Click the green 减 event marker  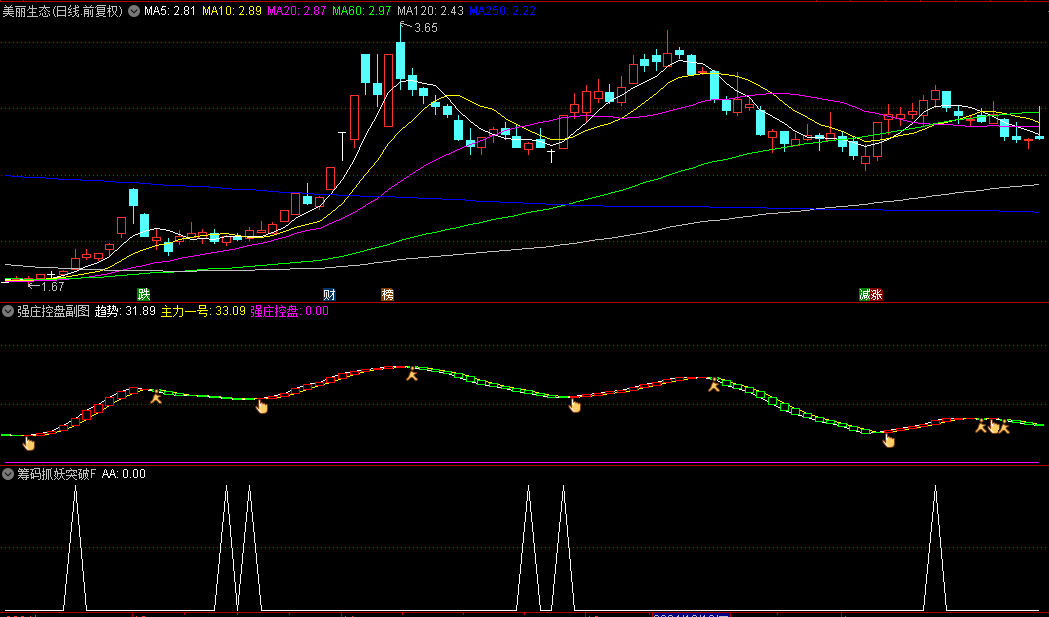[865, 294]
